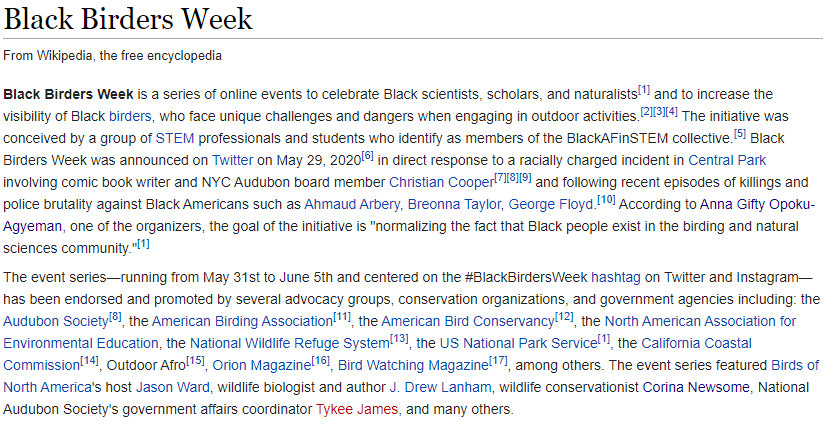Jump to citation [16]
Screen dimensions: 835x440
321,361
